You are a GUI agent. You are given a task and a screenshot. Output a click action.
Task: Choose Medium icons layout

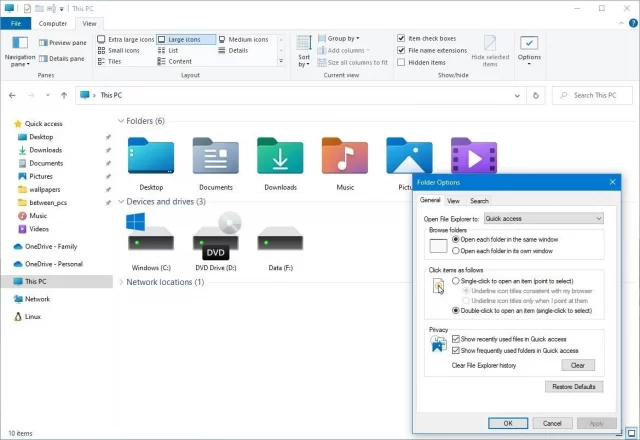[243, 39]
